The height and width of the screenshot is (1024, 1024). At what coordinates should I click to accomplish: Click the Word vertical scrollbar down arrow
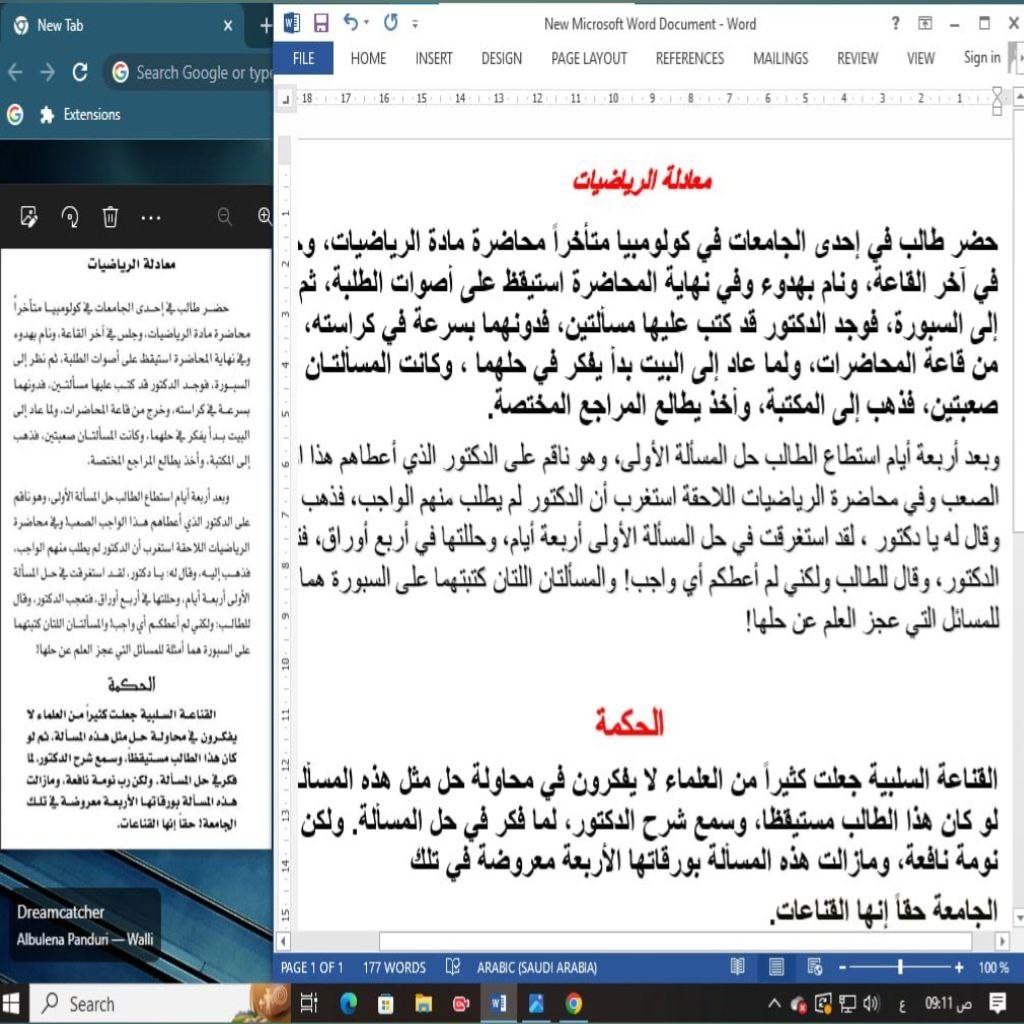(1017, 918)
